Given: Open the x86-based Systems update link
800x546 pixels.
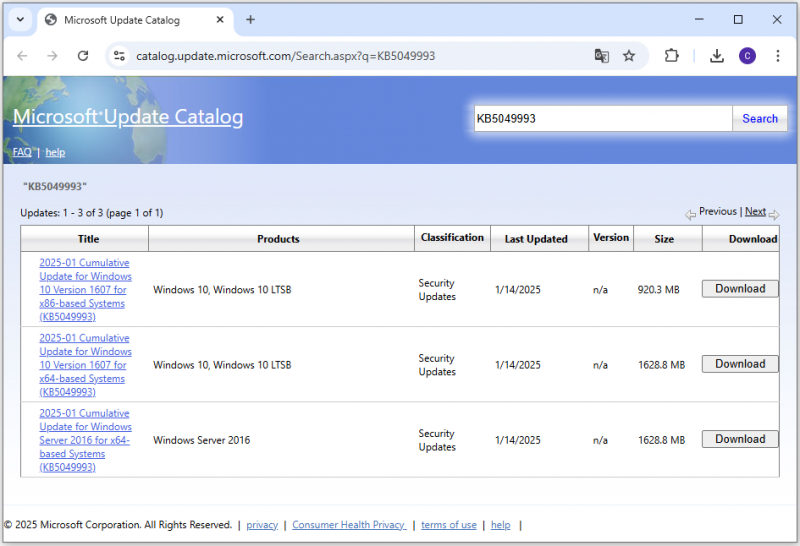Looking at the screenshot, I should (x=85, y=289).
